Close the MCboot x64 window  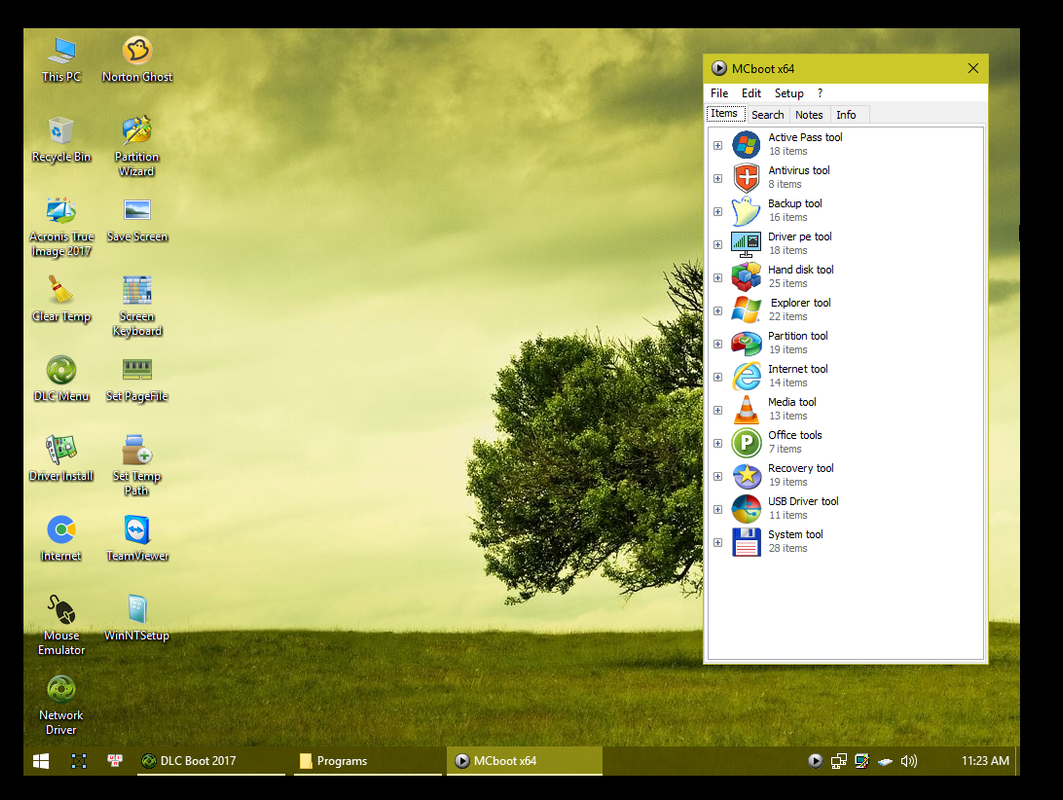973,68
